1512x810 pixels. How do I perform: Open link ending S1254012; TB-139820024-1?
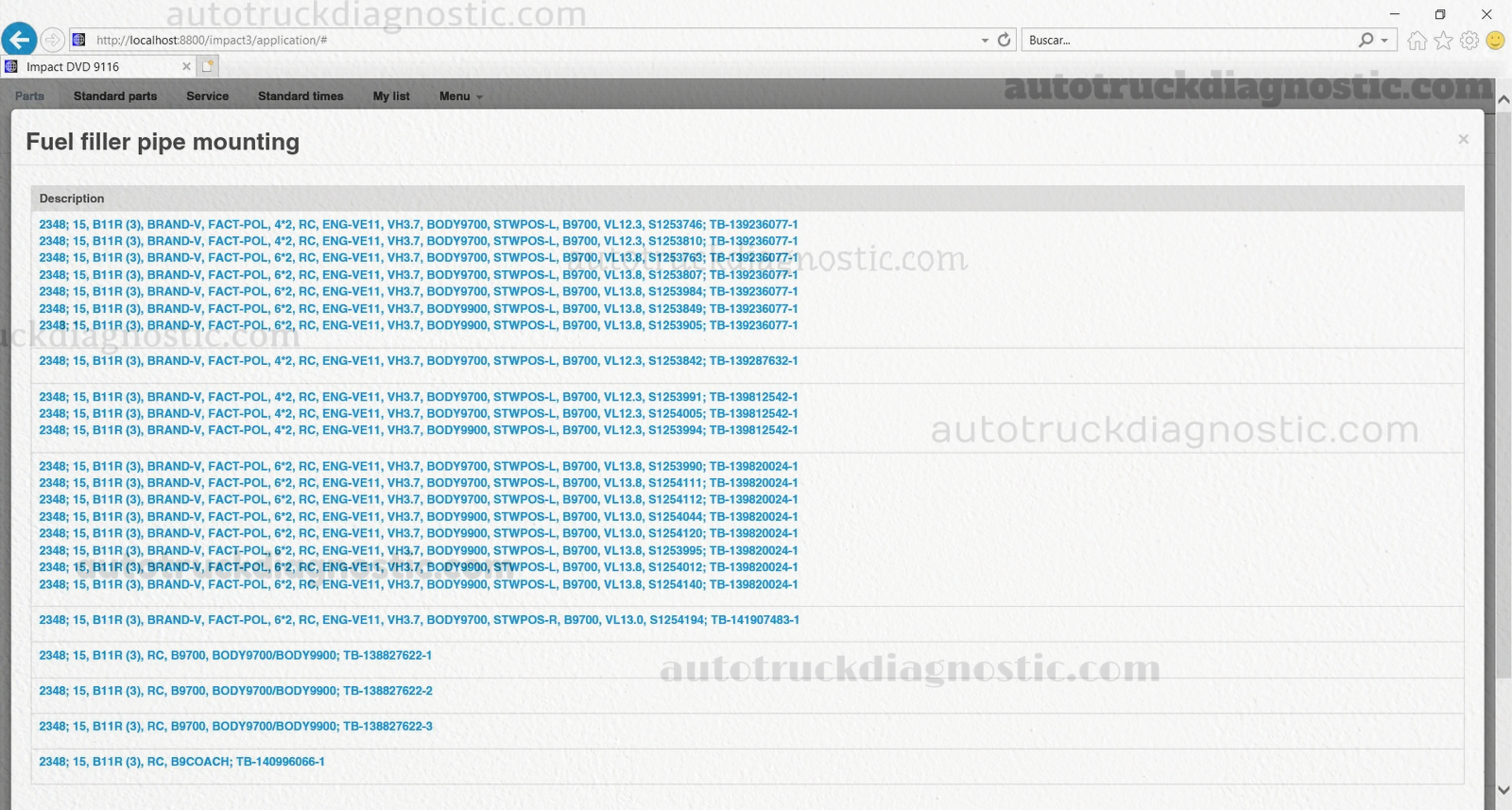pos(419,567)
